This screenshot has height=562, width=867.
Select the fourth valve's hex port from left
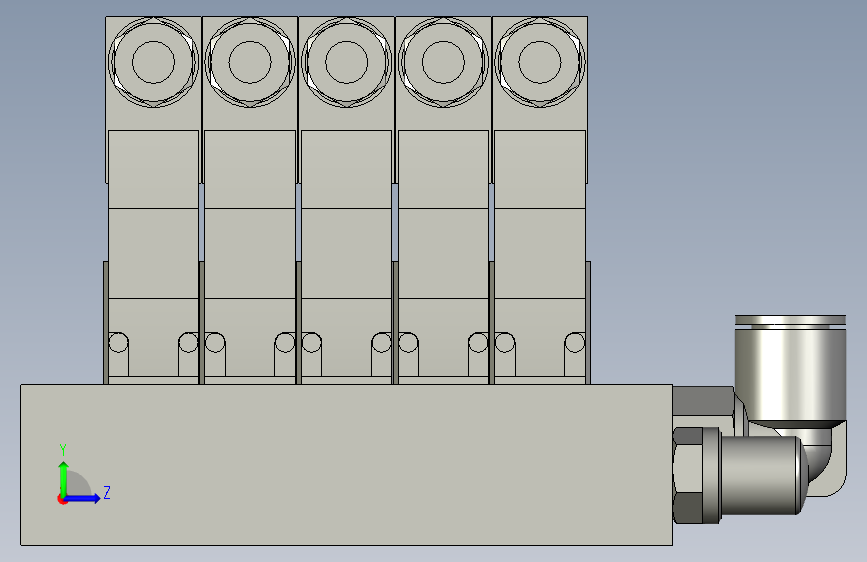[x=443, y=62]
